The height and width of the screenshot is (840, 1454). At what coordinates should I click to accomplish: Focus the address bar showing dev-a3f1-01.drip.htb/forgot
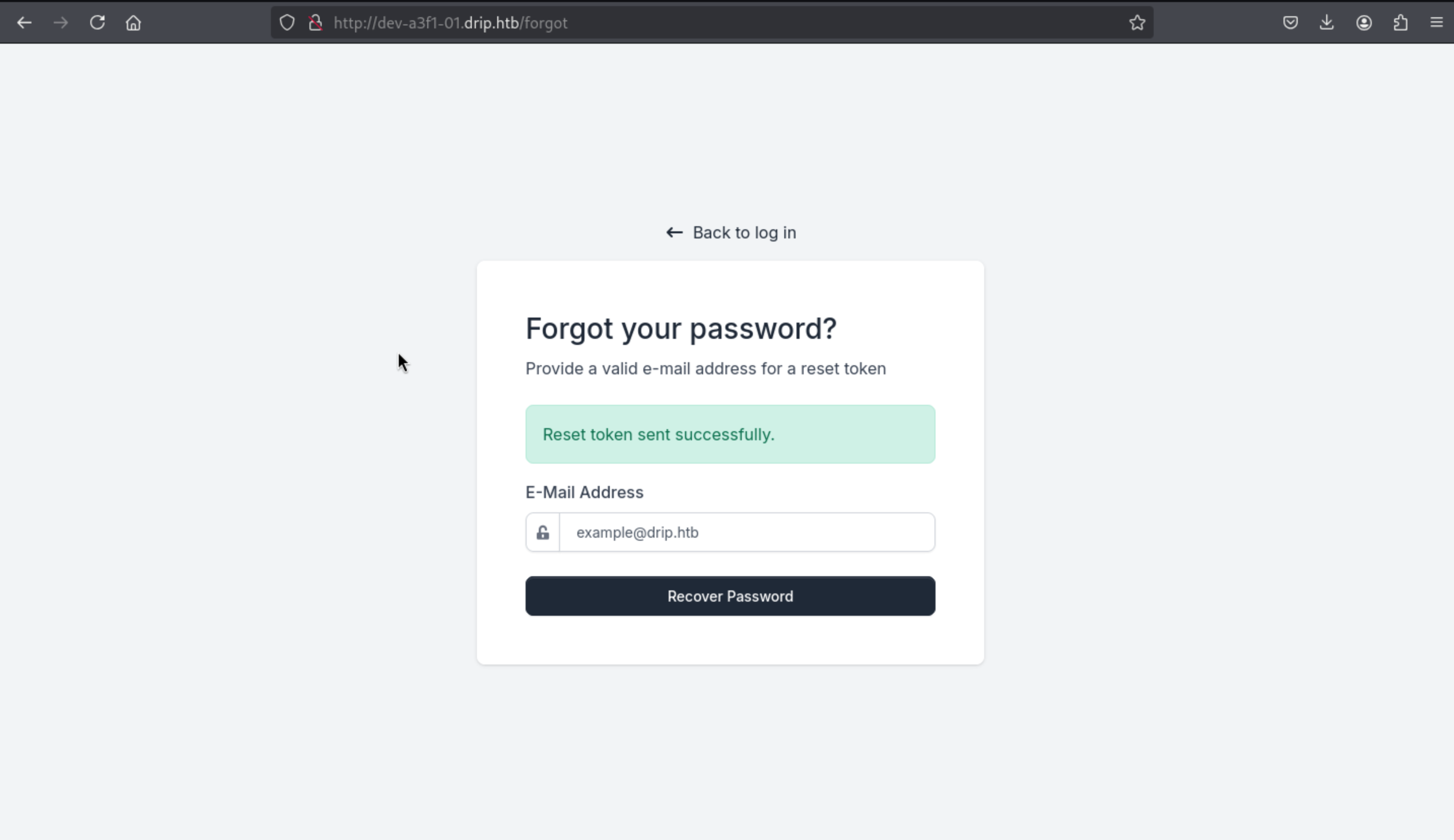[x=693, y=23]
